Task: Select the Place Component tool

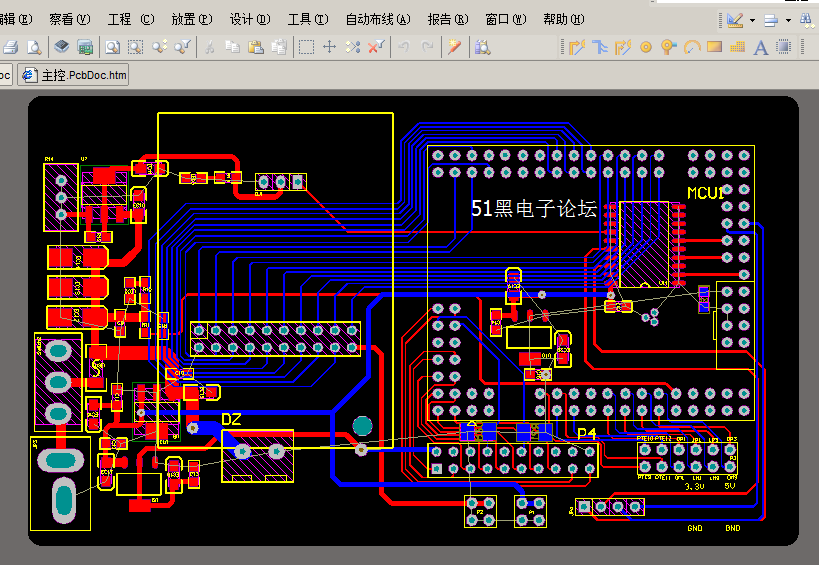Action: (x=783, y=47)
